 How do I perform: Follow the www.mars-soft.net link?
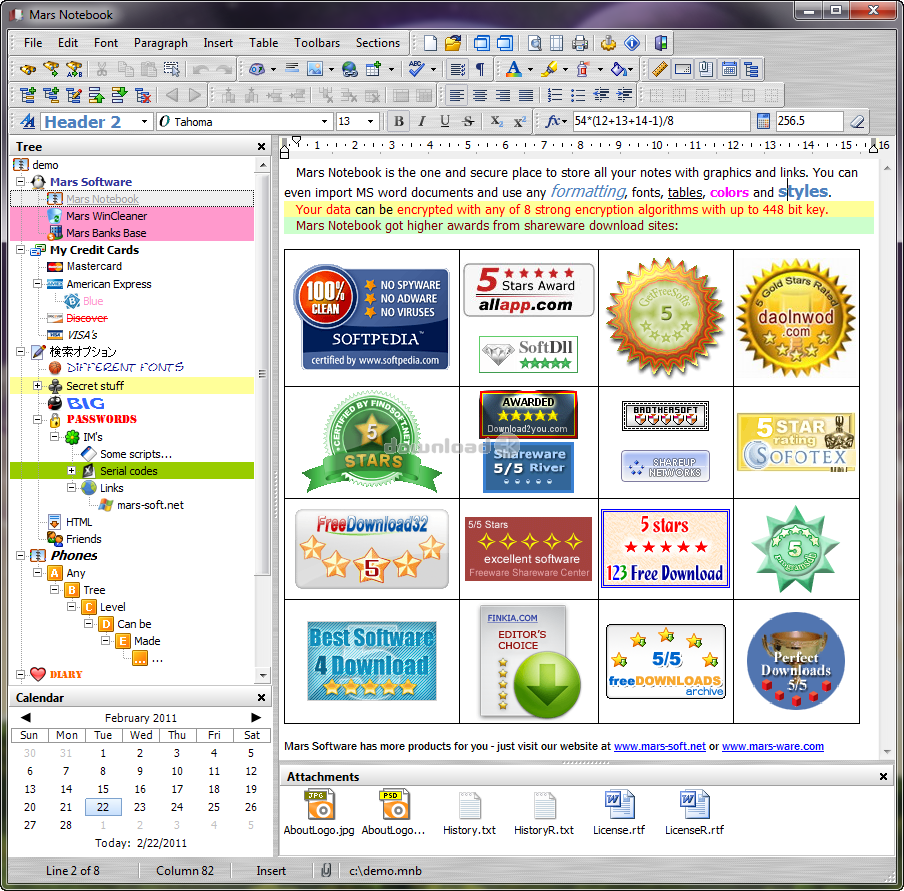click(x=660, y=746)
